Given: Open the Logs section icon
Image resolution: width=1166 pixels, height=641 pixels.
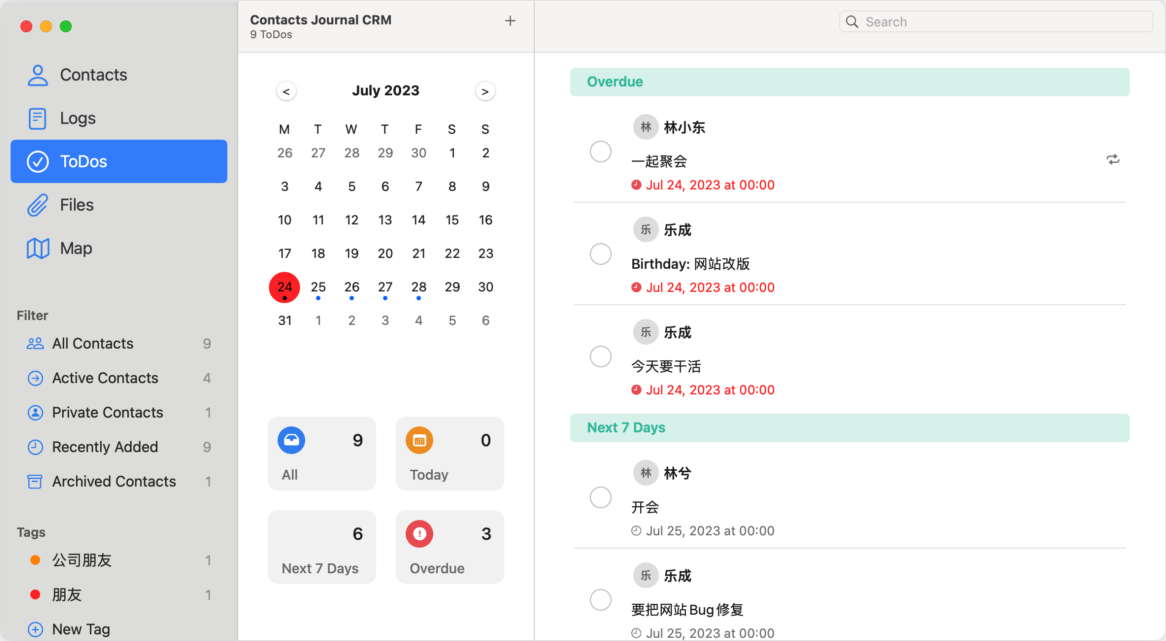Looking at the screenshot, I should (37, 118).
